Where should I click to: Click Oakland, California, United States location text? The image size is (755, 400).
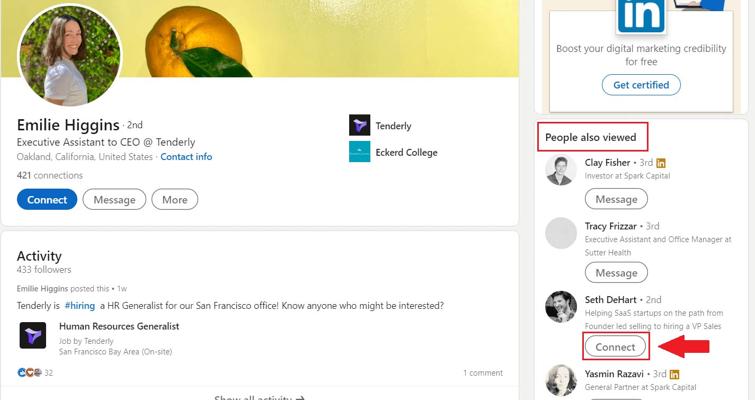click(x=84, y=156)
